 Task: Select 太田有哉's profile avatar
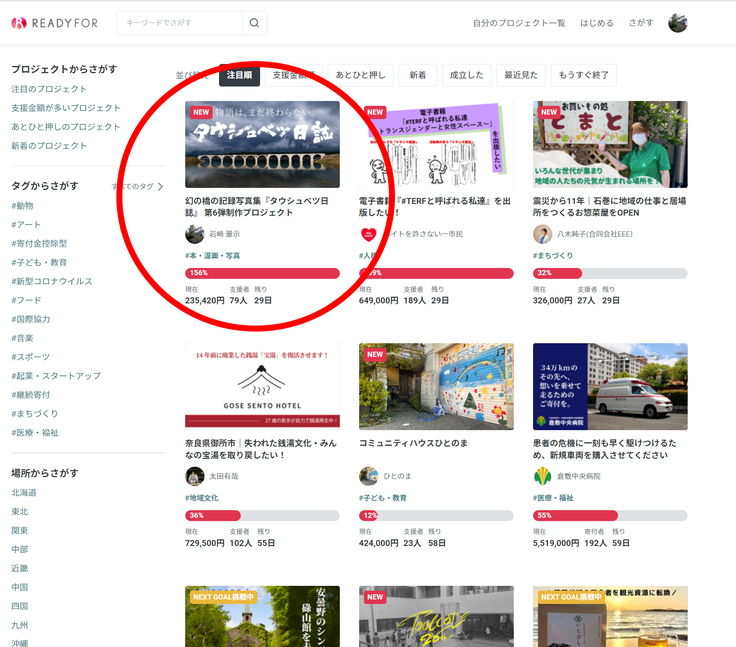pyautogui.click(x=195, y=476)
